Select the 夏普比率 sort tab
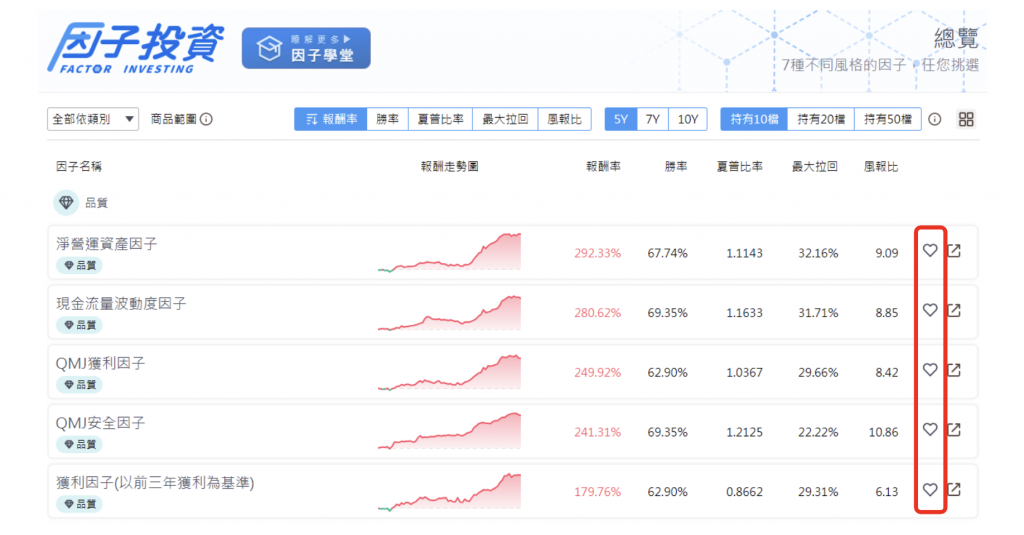Viewport: 1024px width, 535px height. pyautogui.click(x=440, y=119)
